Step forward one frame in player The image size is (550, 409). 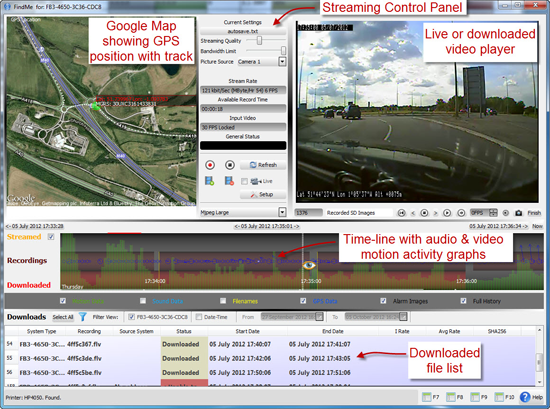435,213
